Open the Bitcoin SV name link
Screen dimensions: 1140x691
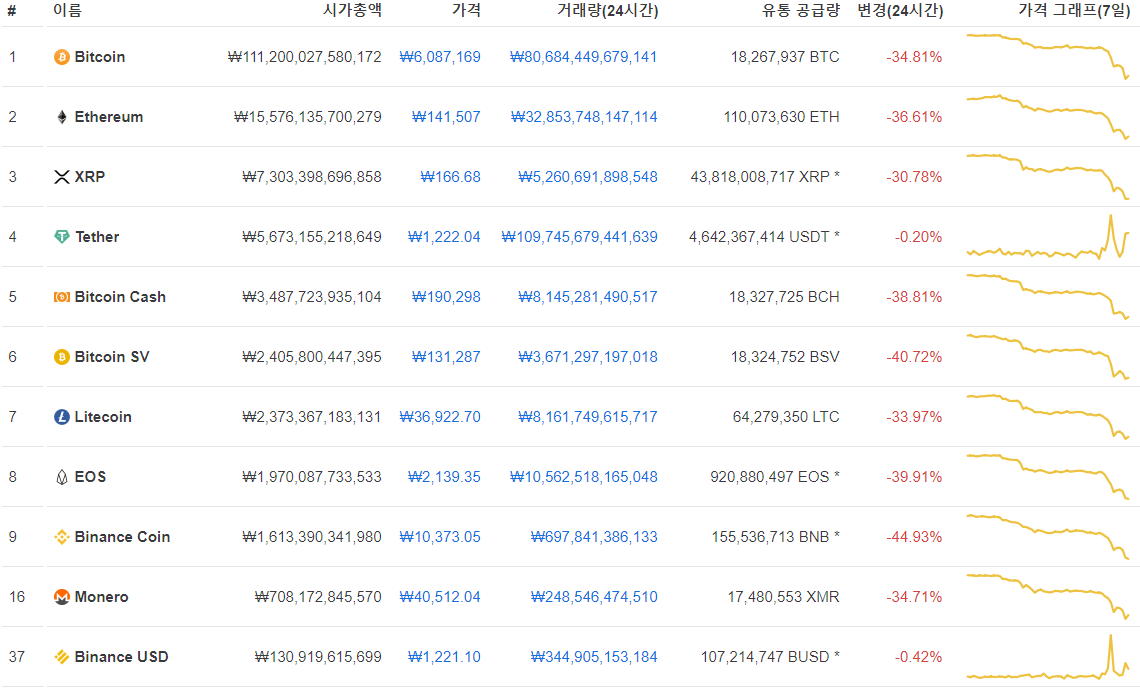coord(112,357)
